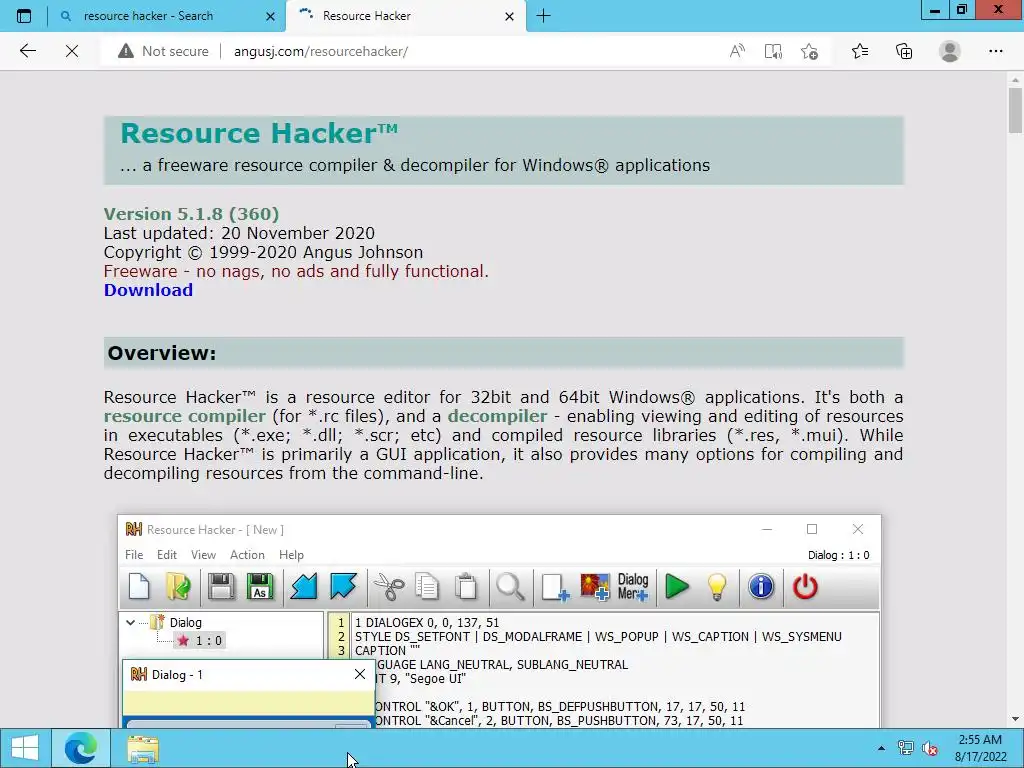Open the View menu in Resource Hacker image
1024x768 pixels.
click(203, 554)
